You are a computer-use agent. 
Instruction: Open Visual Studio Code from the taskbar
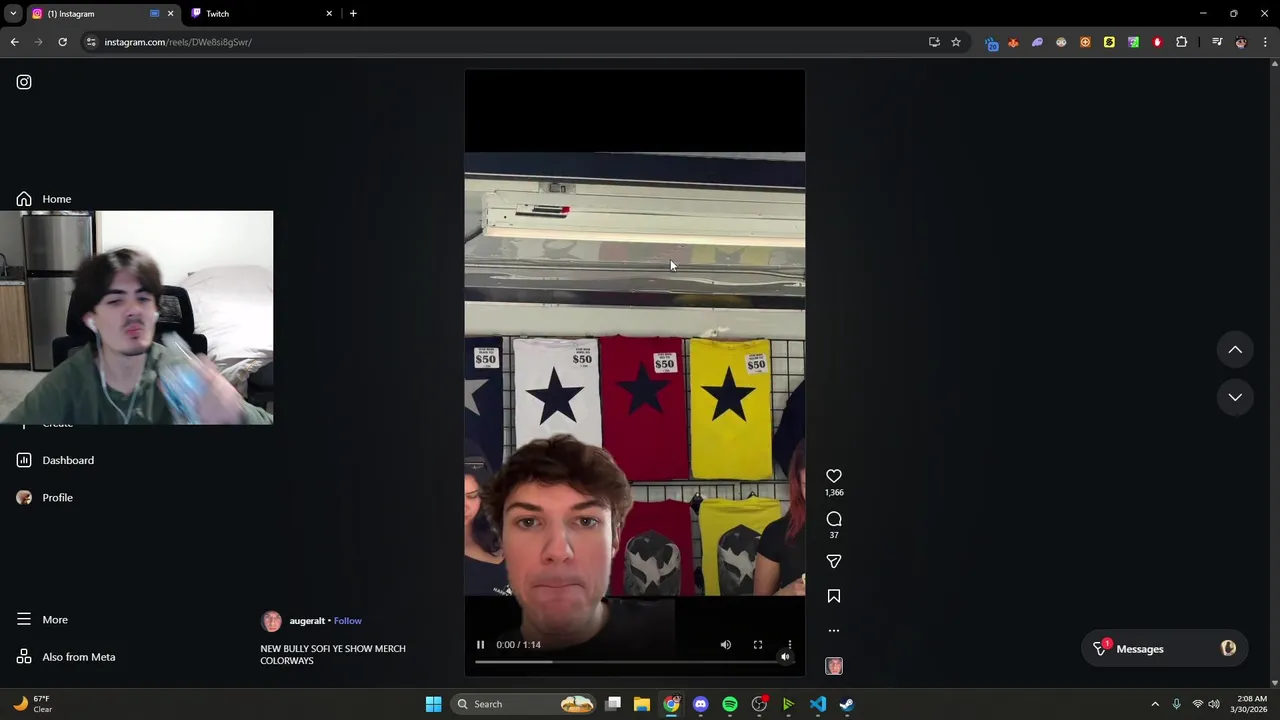(818, 704)
